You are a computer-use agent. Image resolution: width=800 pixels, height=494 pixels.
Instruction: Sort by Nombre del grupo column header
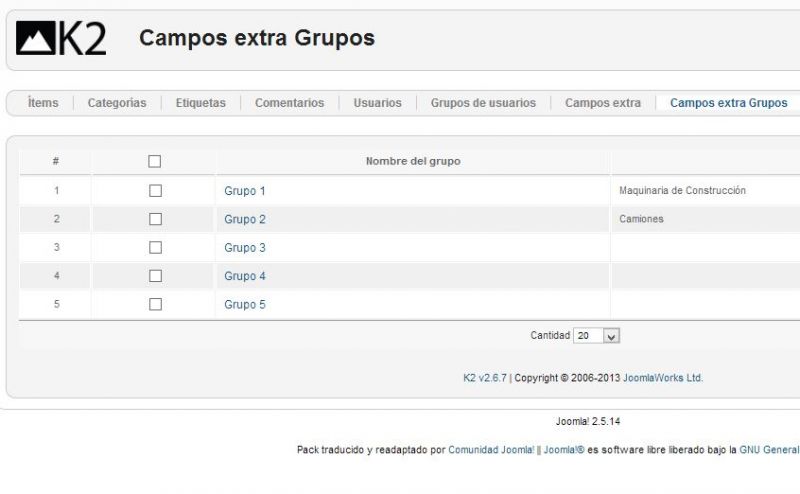click(x=413, y=161)
